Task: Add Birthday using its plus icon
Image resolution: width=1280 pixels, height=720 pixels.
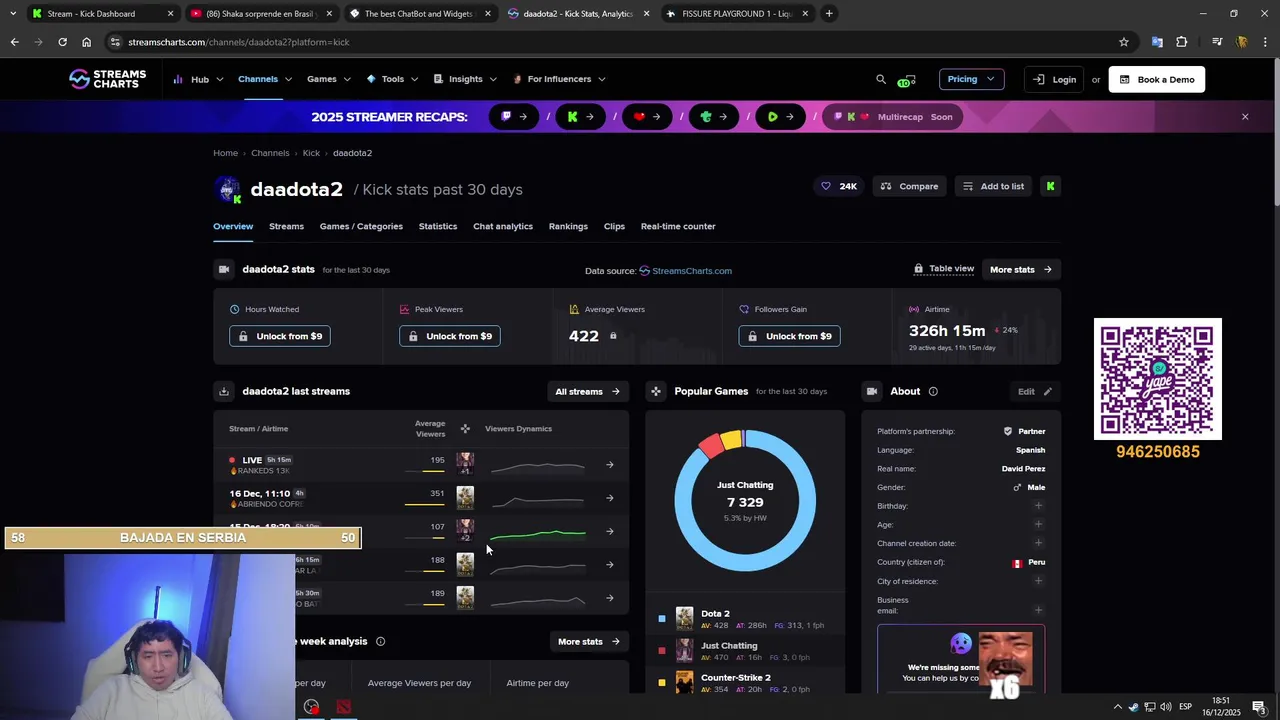Action: (x=1038, y=506)
